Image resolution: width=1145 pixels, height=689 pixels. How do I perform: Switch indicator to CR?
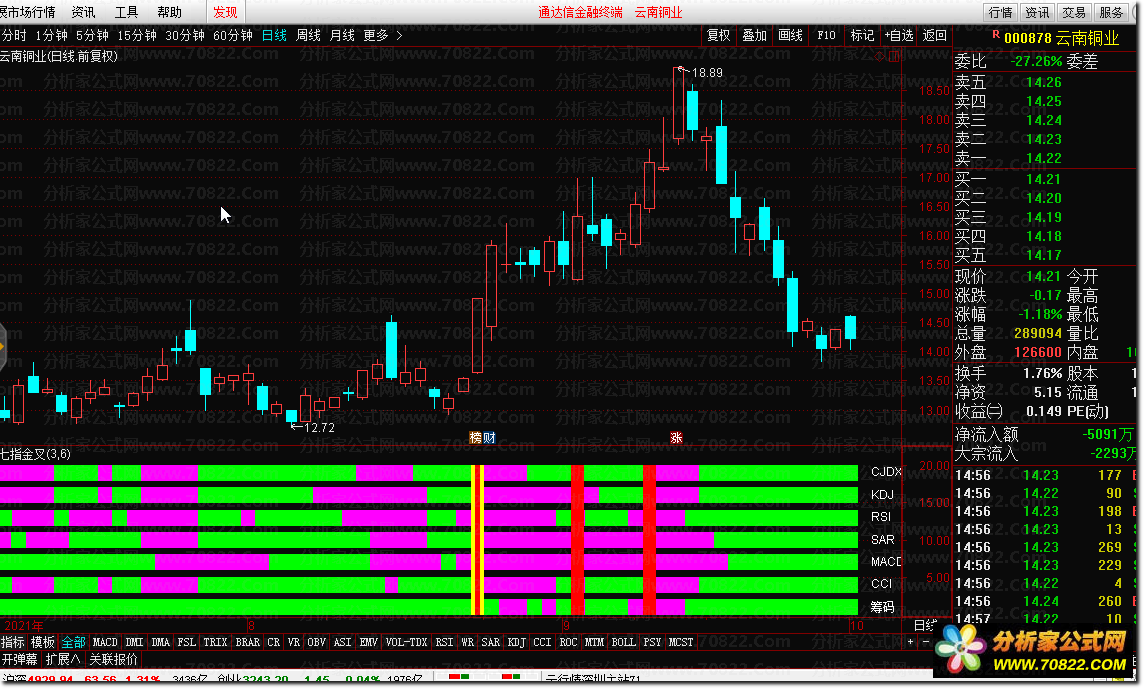click(274, 642)
